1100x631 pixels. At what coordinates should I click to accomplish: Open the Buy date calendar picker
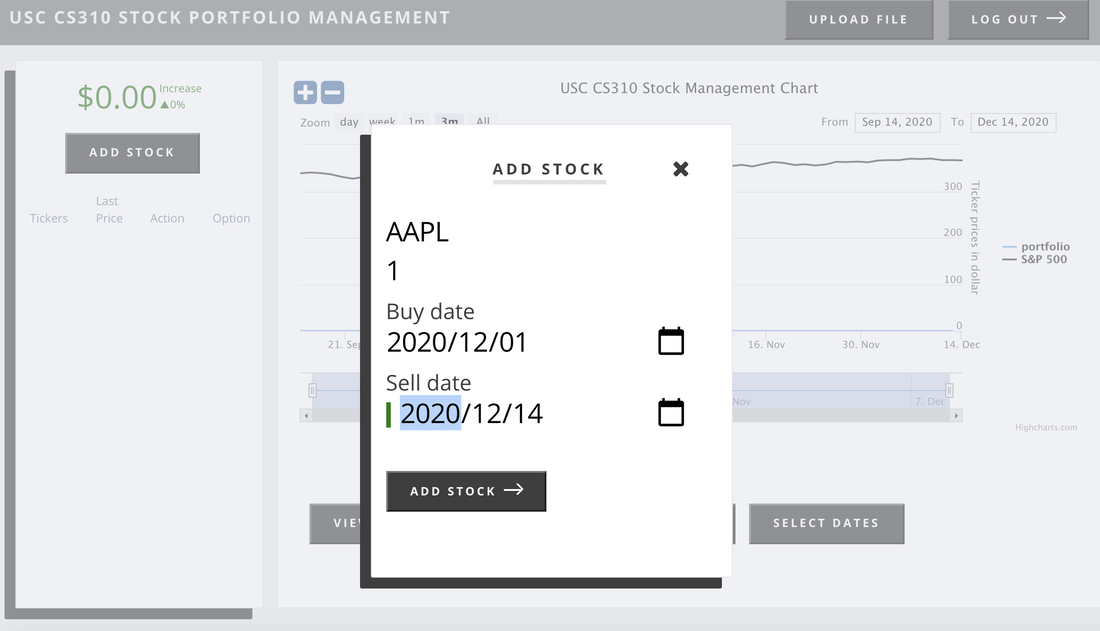coord(670,341)
